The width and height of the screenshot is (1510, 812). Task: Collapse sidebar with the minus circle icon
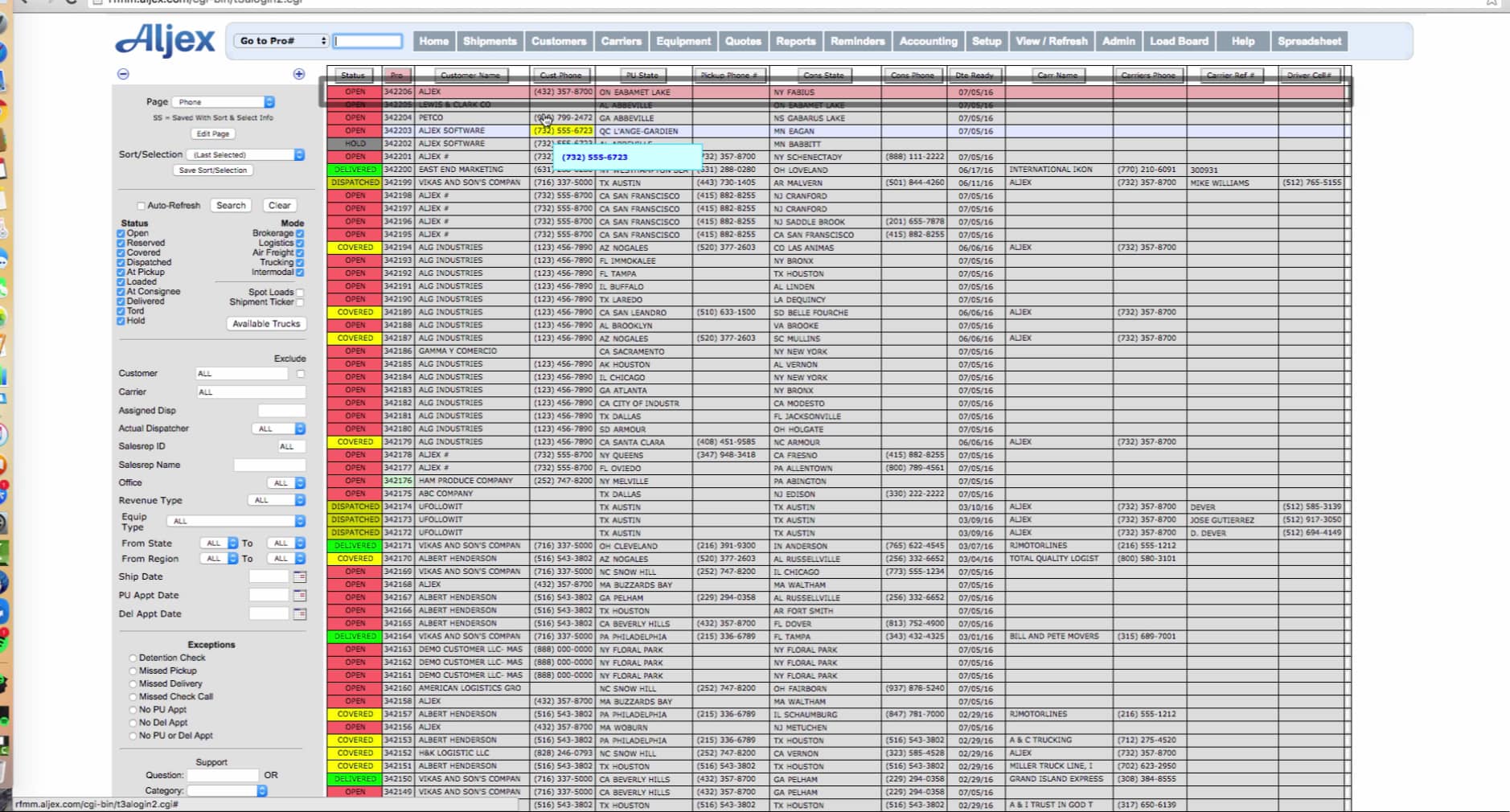[123, 74]
